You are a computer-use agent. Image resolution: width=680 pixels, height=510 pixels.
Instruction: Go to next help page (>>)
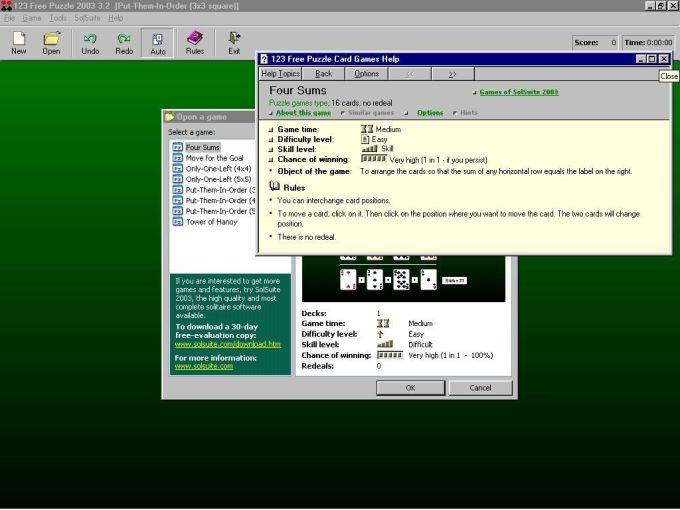pos(452,74)
